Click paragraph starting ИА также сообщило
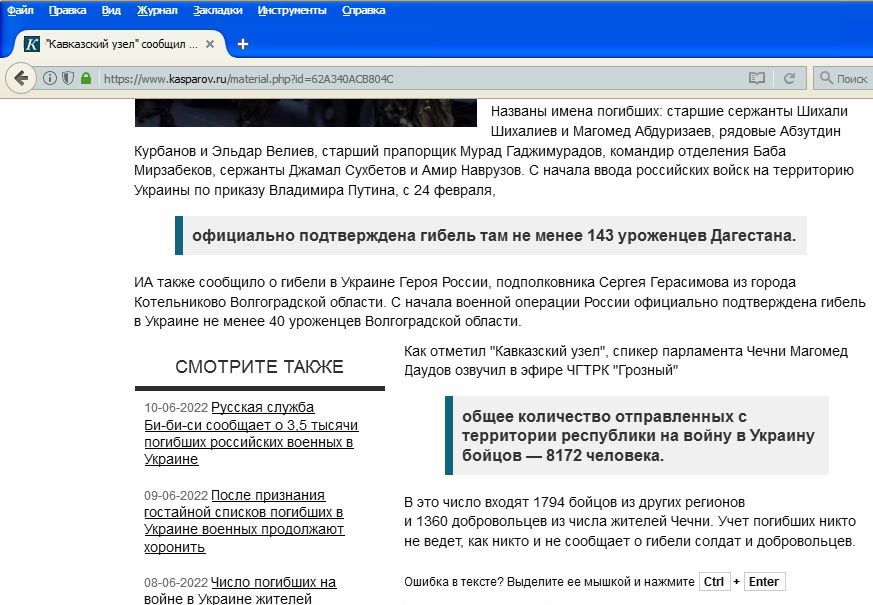This screenshot has width=873, height=605. point(499,302)
